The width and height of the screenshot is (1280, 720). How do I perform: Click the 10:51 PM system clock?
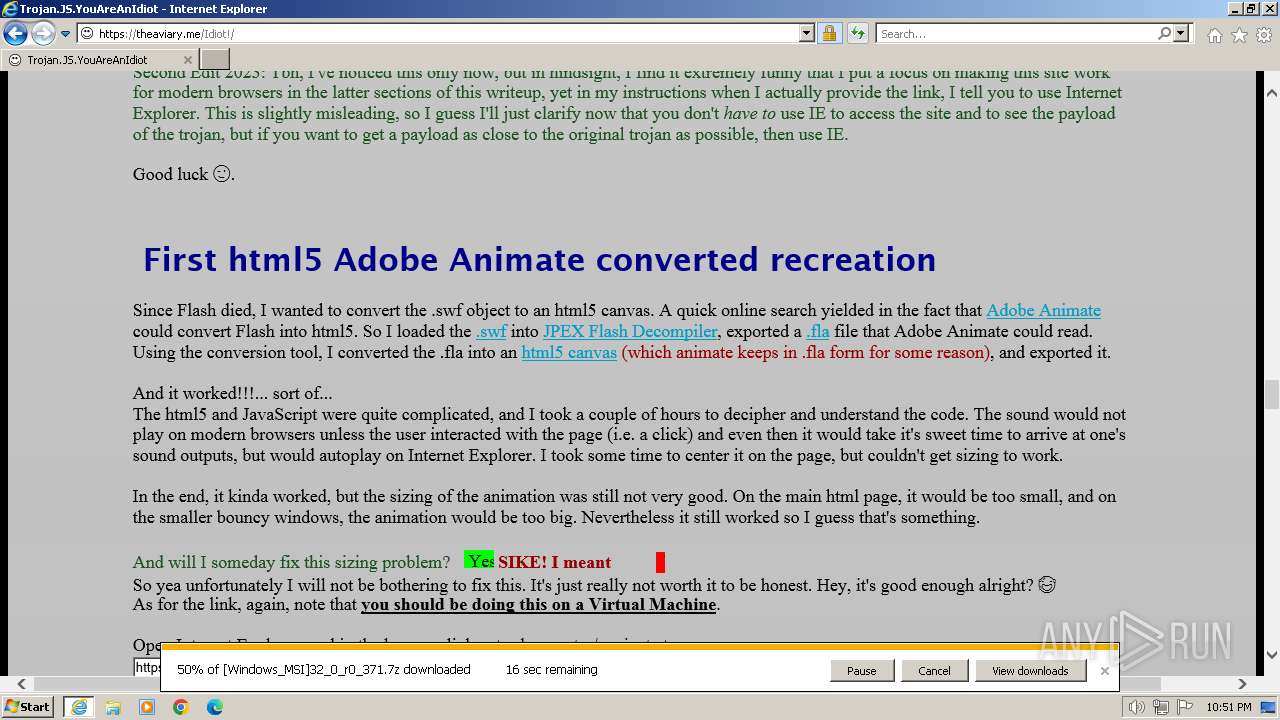pyautogui.click(x=1229, y=707)
